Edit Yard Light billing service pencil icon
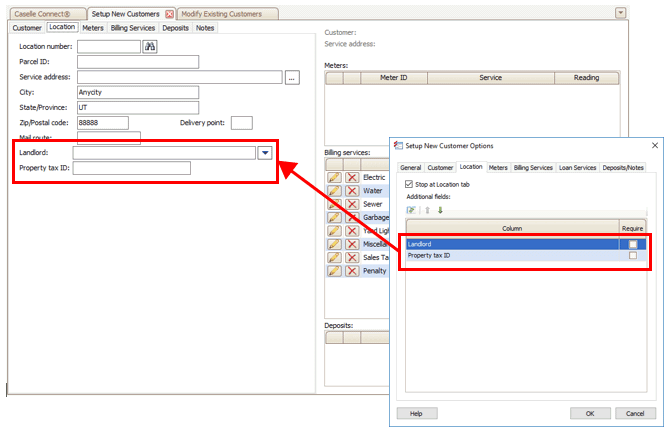Viewport: 670px width, 432px height. [x=334, y=231]
